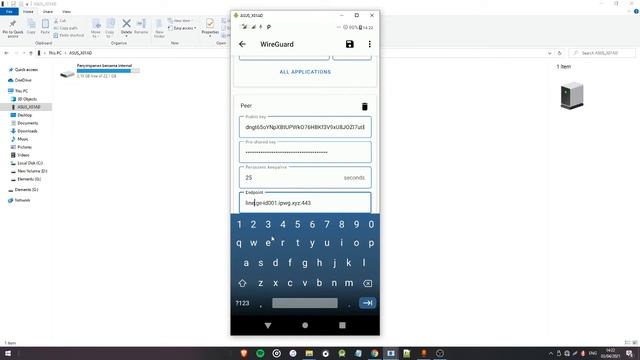The height and width of the screenshot is (360, 640).
Task: Open address bar history dropdown in File Explorer
Action: pyautogui.click(x=549, y=53)
